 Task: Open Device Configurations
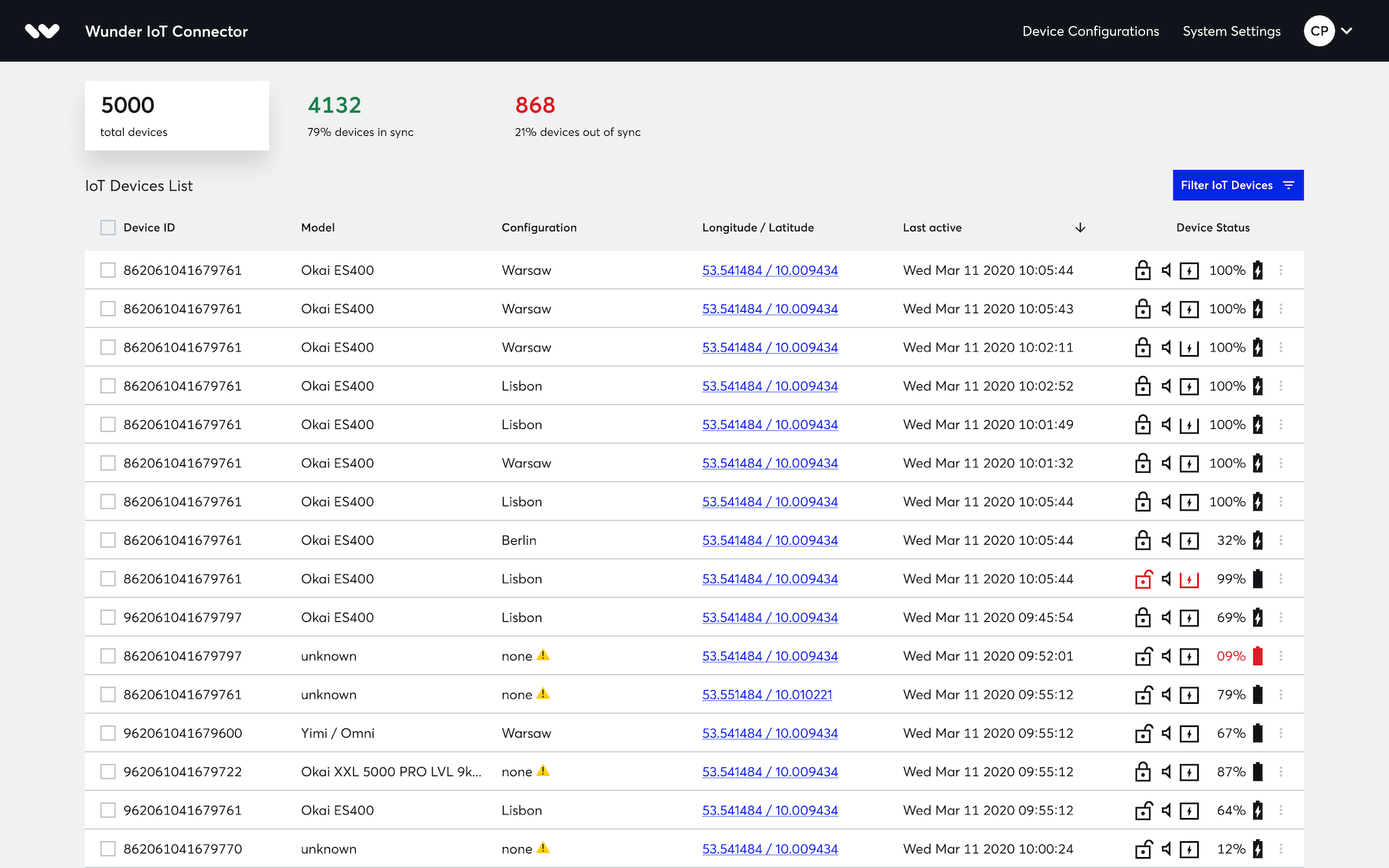point(1090,31)
